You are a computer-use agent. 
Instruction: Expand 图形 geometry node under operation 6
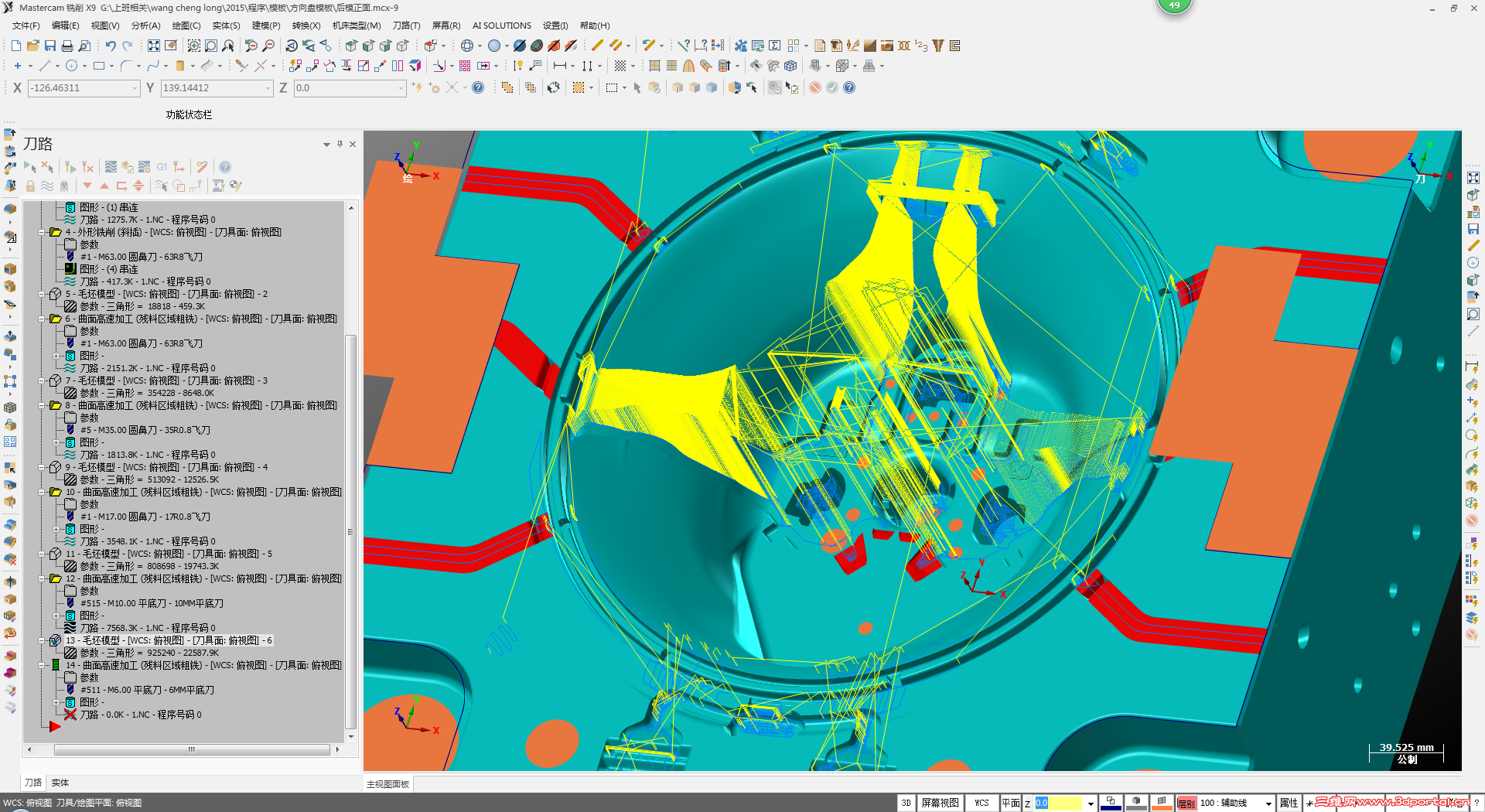pos(56,356)
